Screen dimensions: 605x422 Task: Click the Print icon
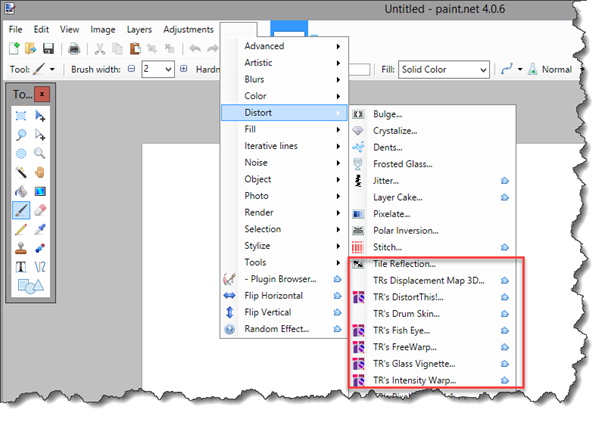pyautogui.click(x=74, y=49)
